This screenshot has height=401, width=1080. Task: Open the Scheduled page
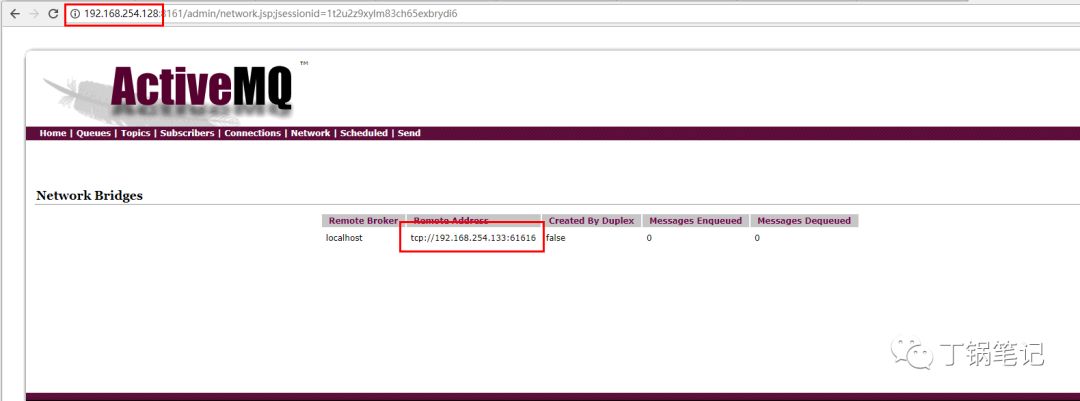coord(364,133)
